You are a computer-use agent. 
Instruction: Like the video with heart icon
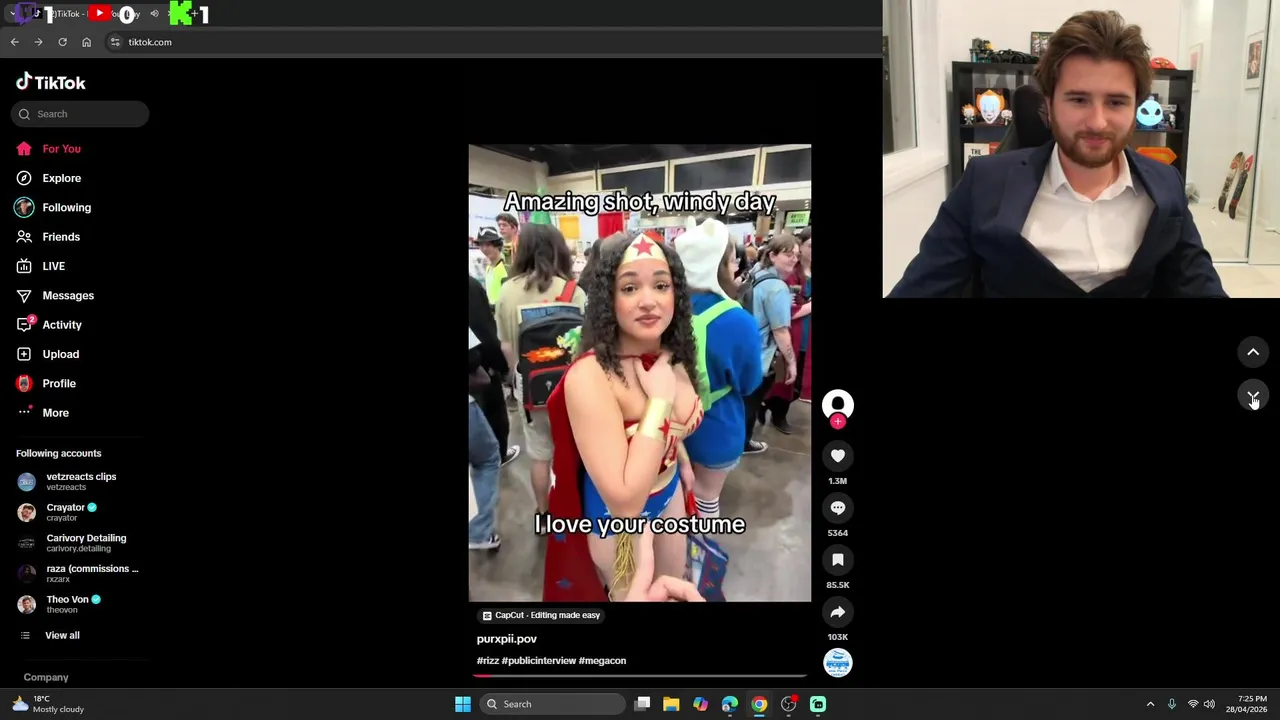click(x=838, y=456)
